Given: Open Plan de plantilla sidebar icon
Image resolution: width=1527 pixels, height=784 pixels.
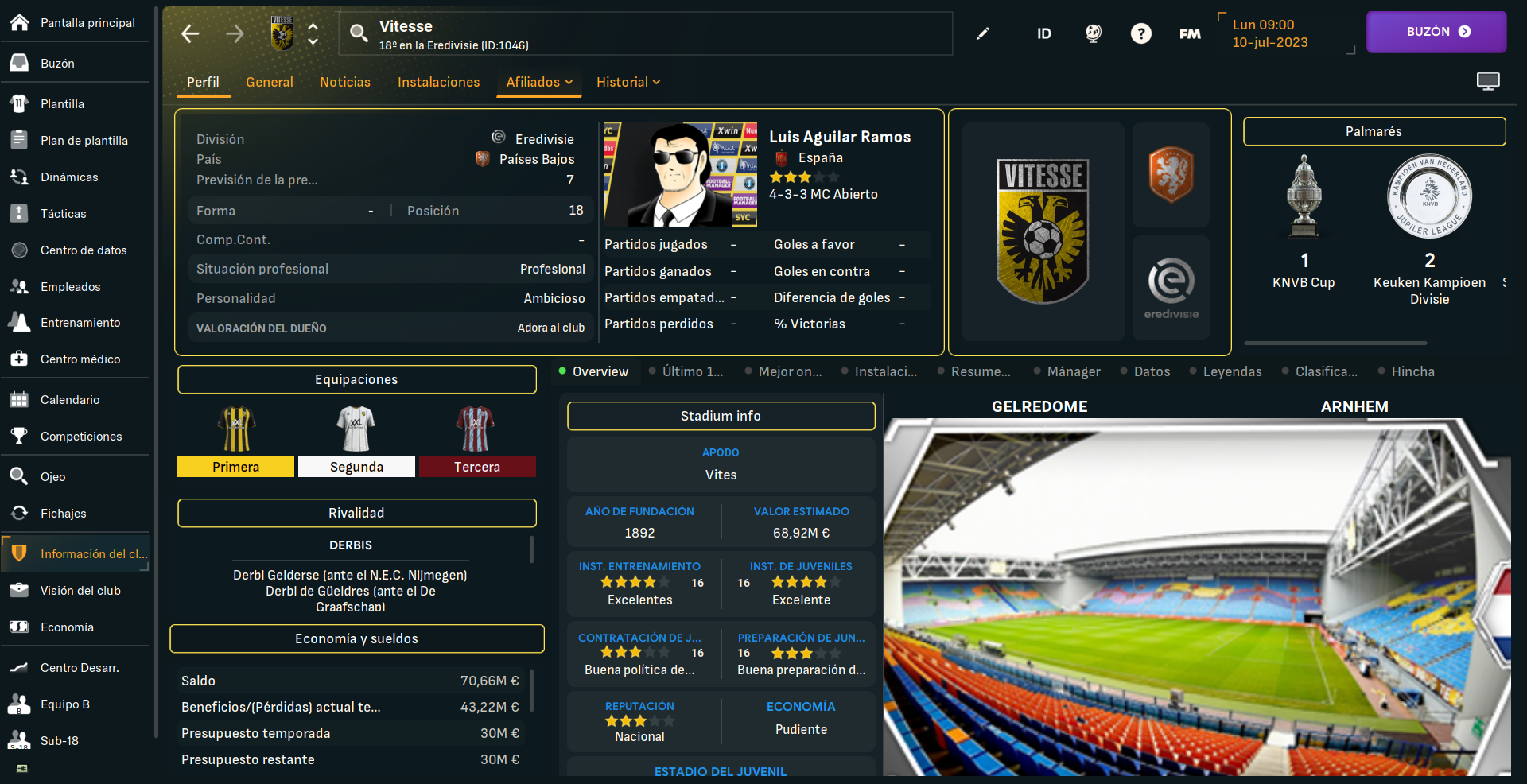Looking at the screenshot, I should pyautogui.click(x=20, y=140).
